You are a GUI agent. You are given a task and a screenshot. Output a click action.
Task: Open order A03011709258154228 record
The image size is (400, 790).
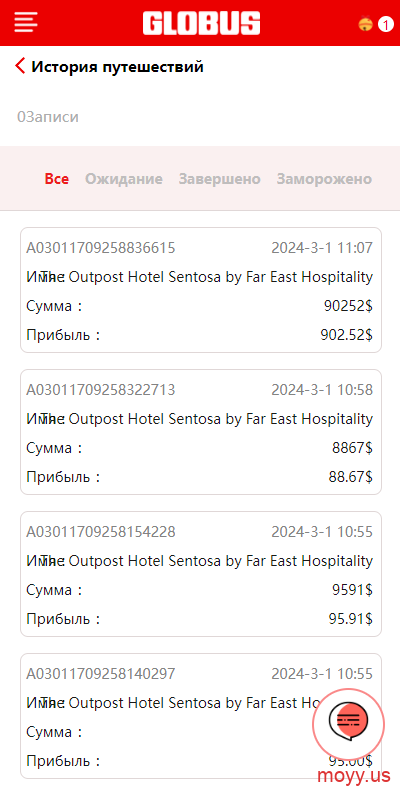click(201, 574)
